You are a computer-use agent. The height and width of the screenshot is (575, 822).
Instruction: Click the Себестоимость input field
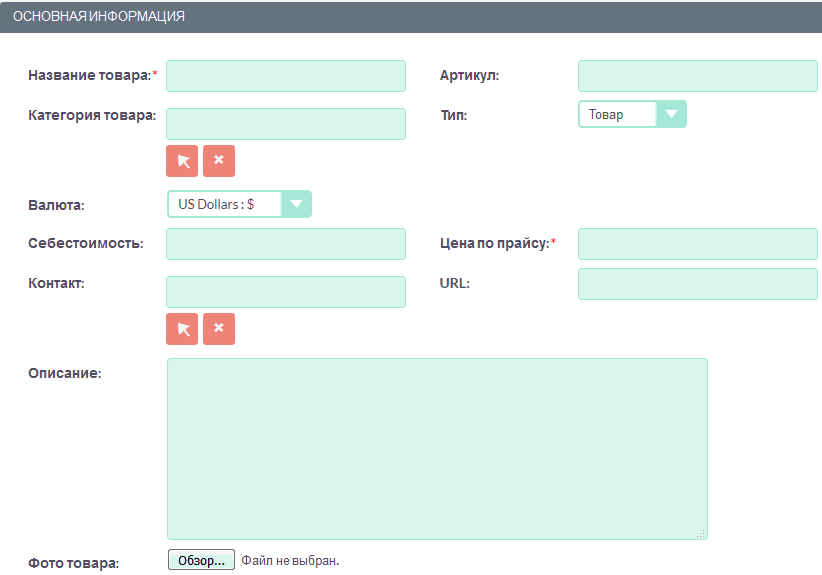(286, 244)
